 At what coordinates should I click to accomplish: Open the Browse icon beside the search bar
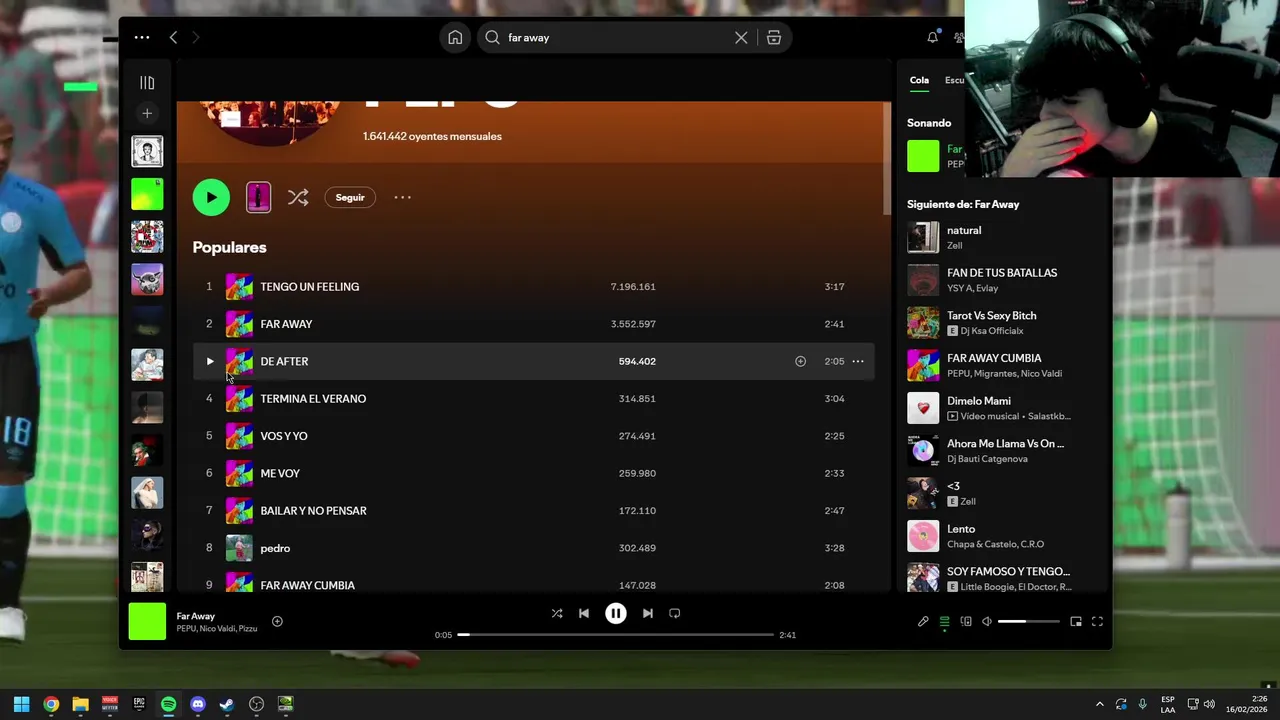774,37
